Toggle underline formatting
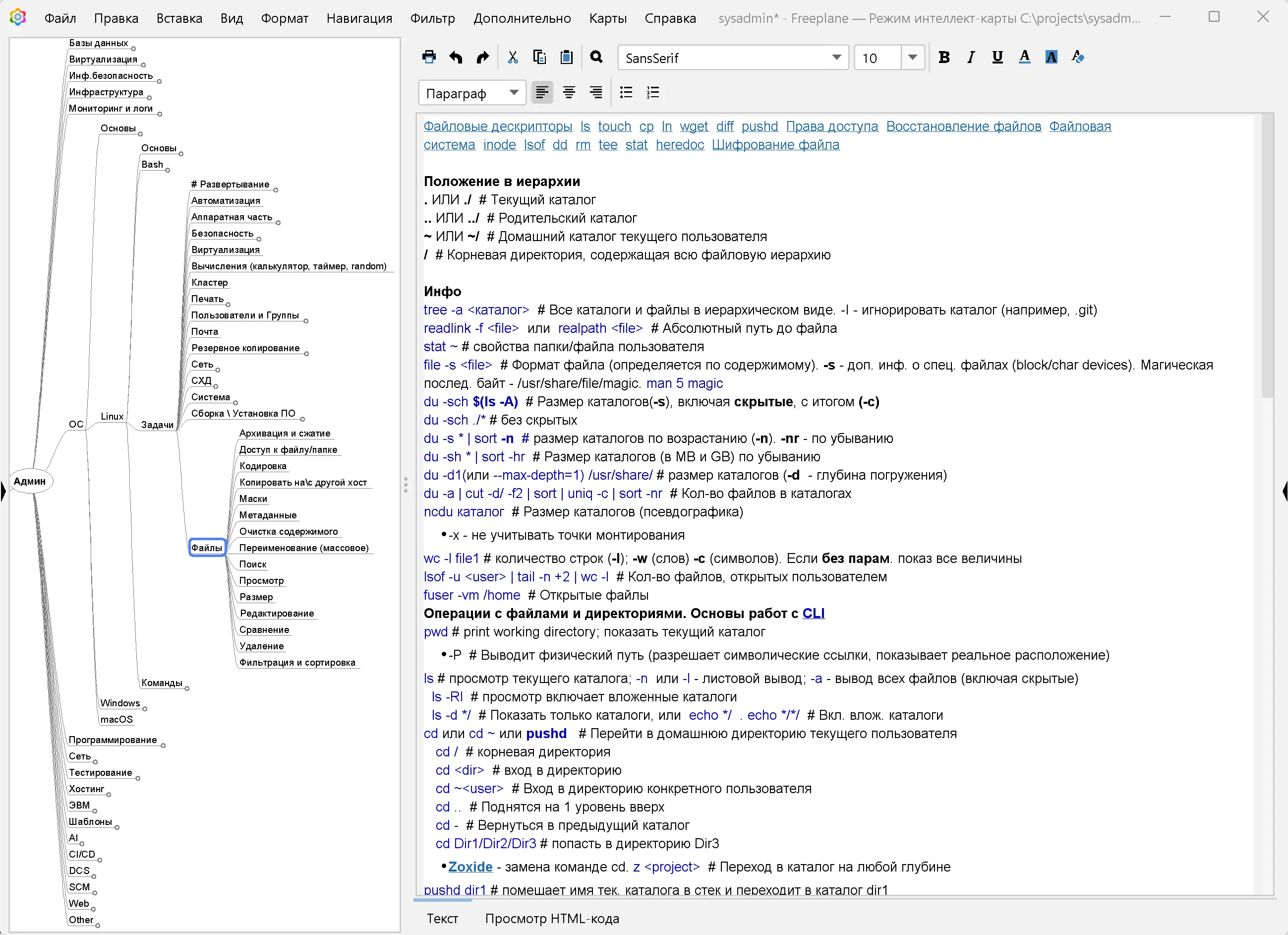This screenshot has width=1288, height=935. (x=997, y=57)
